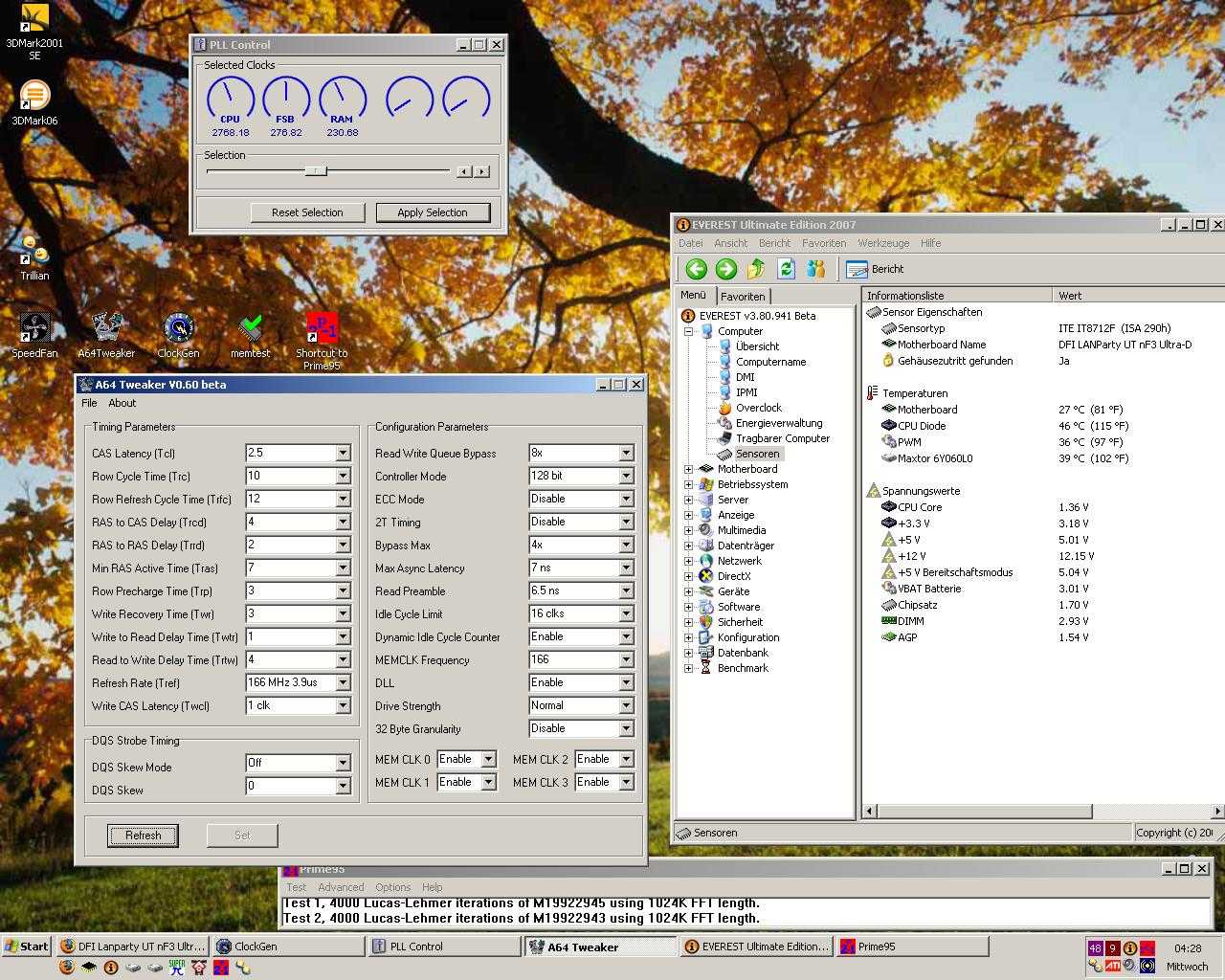The image size is (1225, 980).
Task: Open the memtest desktop shortcut
Action: tap(250, 336)
